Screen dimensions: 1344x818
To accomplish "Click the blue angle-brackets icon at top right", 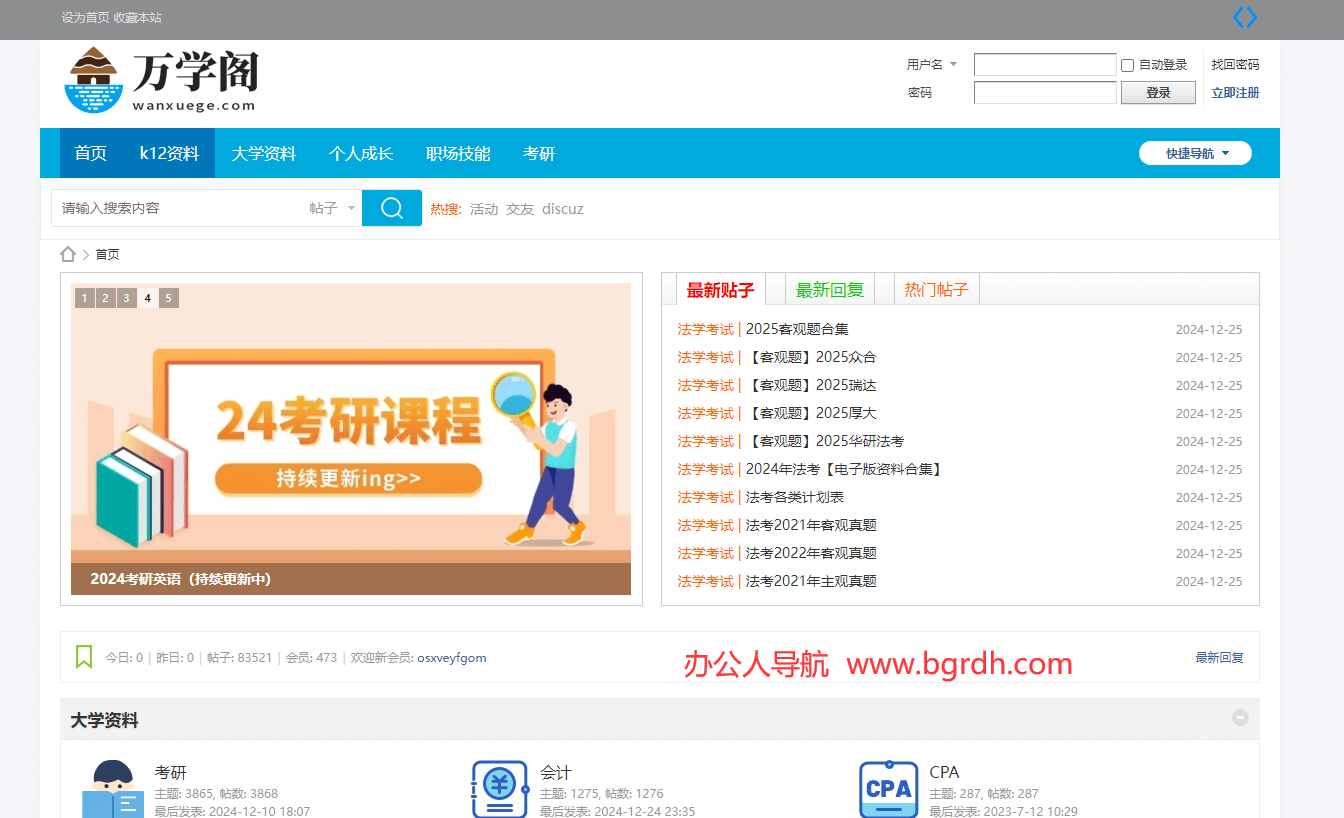I will 1245,17.
